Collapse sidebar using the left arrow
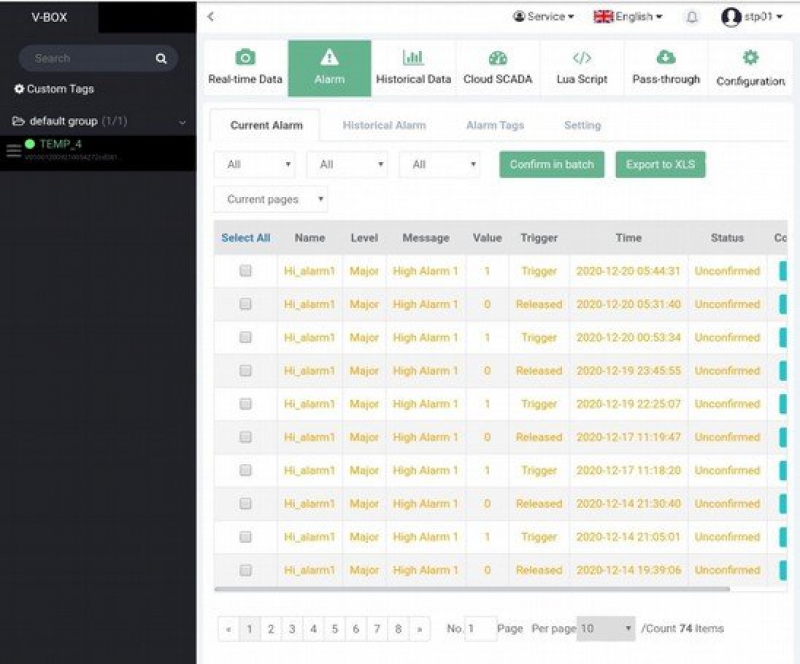The width and height of the screenshot is (800, 664). (x=211, y=17)
